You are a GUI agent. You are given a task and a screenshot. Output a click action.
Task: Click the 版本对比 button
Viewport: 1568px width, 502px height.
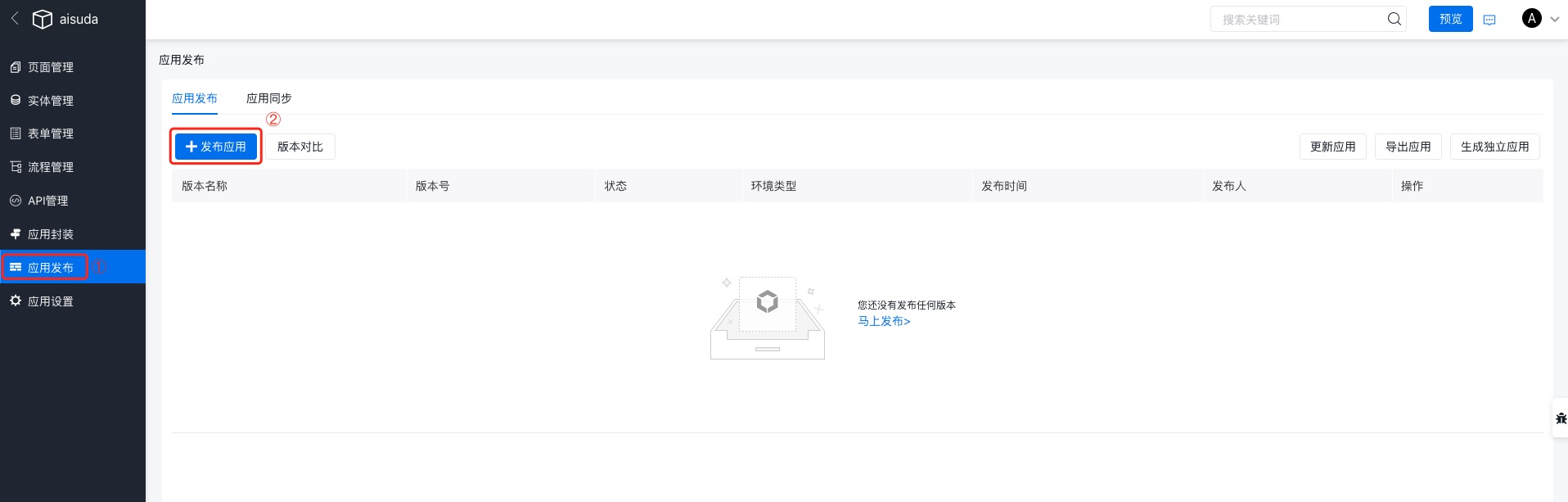pyautogui.click(x=300, y=147)
